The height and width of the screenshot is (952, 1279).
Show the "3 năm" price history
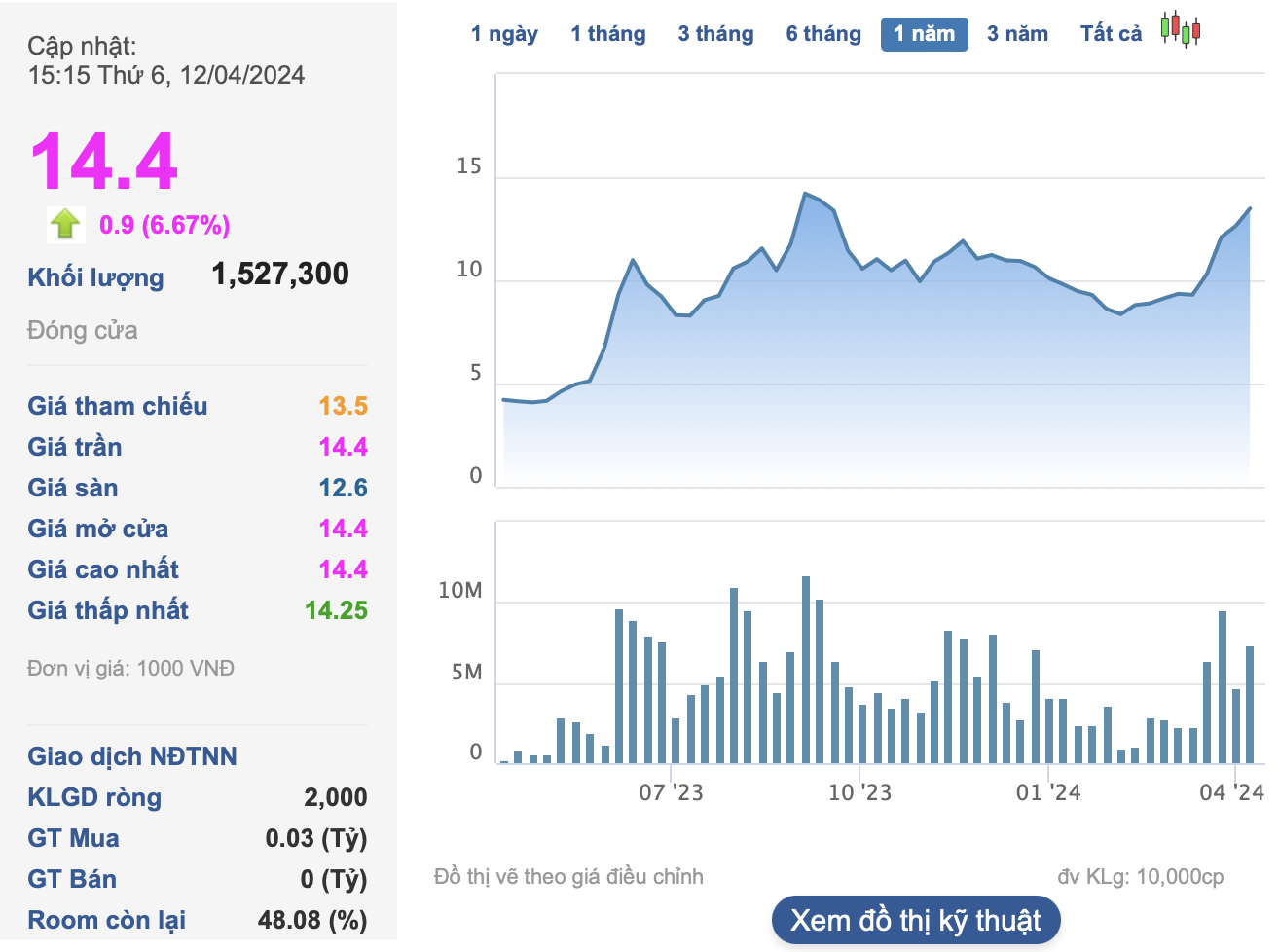[x=1017, y=34]
